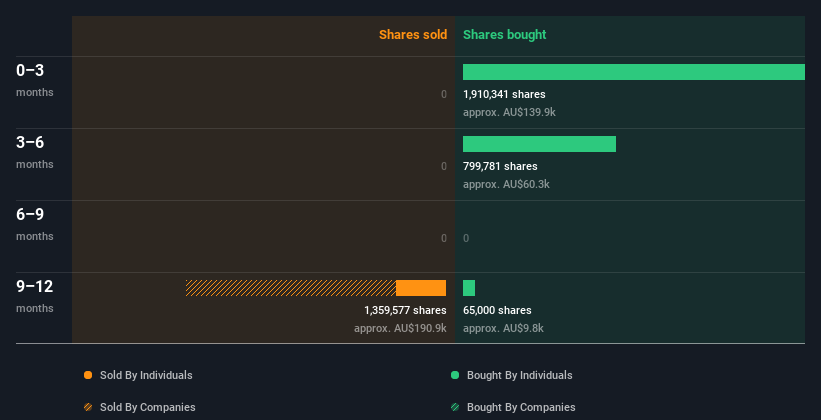Click the approx. AU$190.9k amount
Image resolution: width=821 pixels, height=420 pixels.
pos(400,328)
